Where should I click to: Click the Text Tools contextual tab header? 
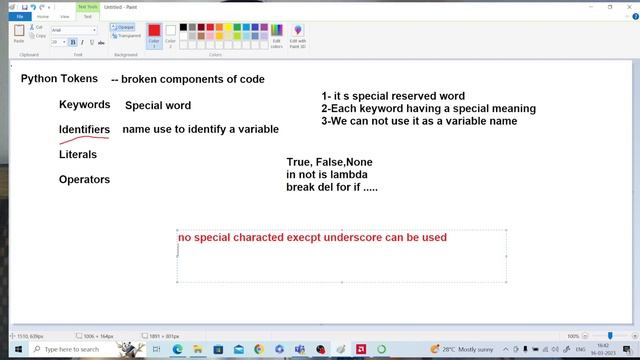[87, 7]
